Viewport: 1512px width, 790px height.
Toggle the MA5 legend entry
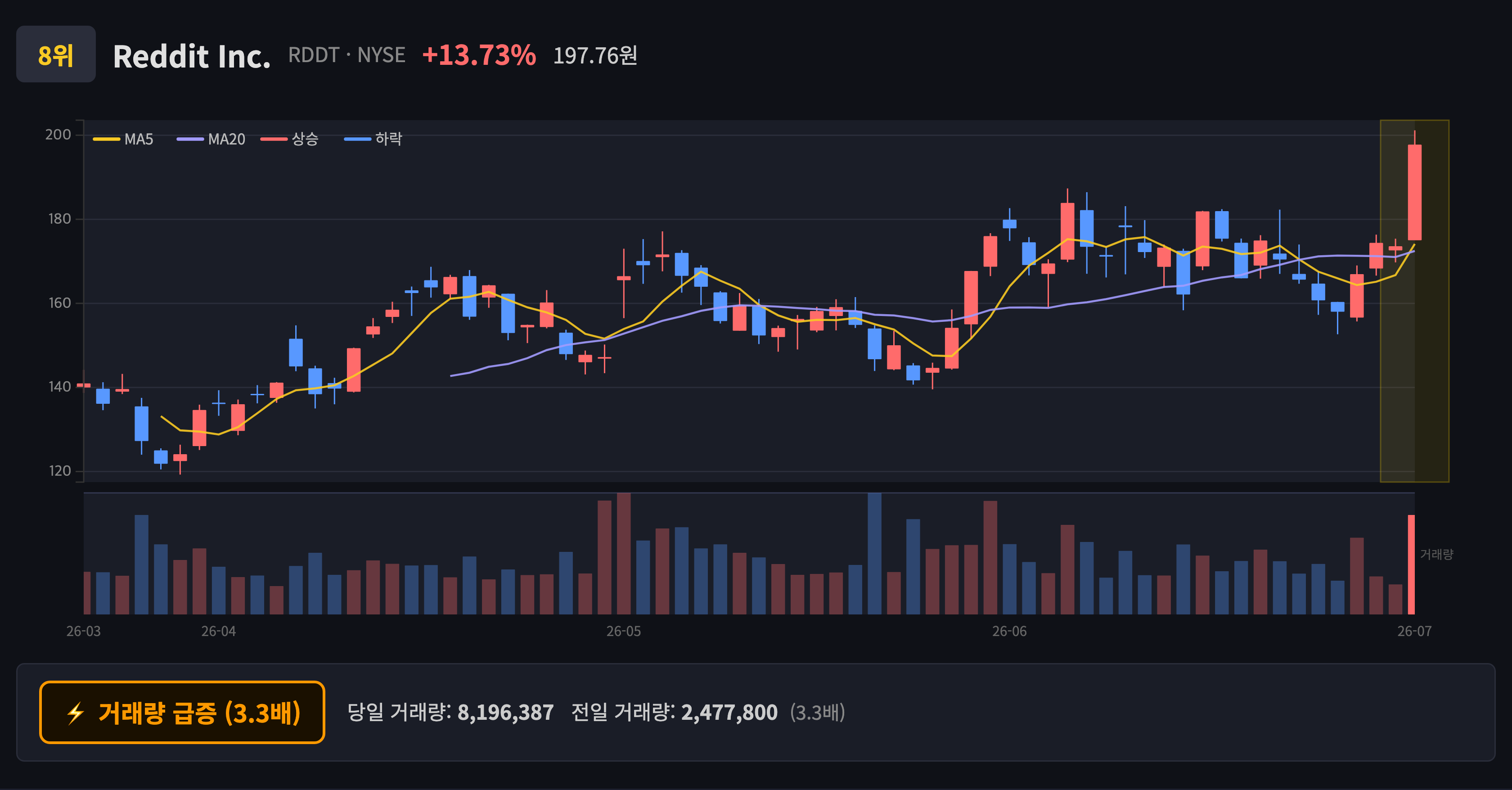(x=123, y=139)
